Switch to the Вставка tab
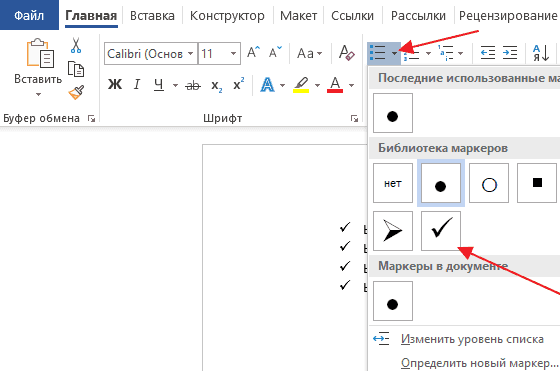Image resolution: width=560 pixels, height=371 pixels. point(152,16)
